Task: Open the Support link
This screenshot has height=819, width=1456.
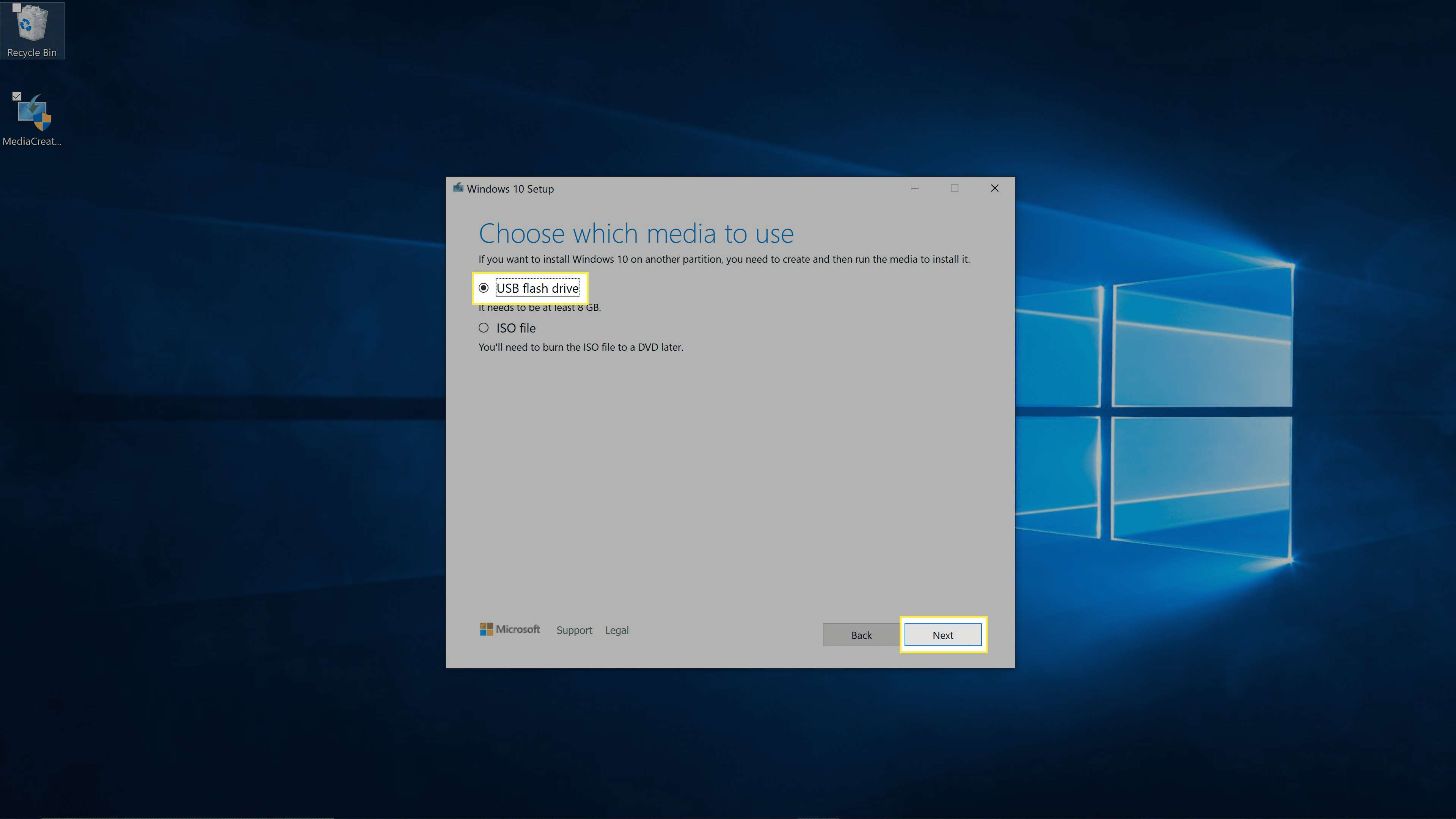Action: 574,630
